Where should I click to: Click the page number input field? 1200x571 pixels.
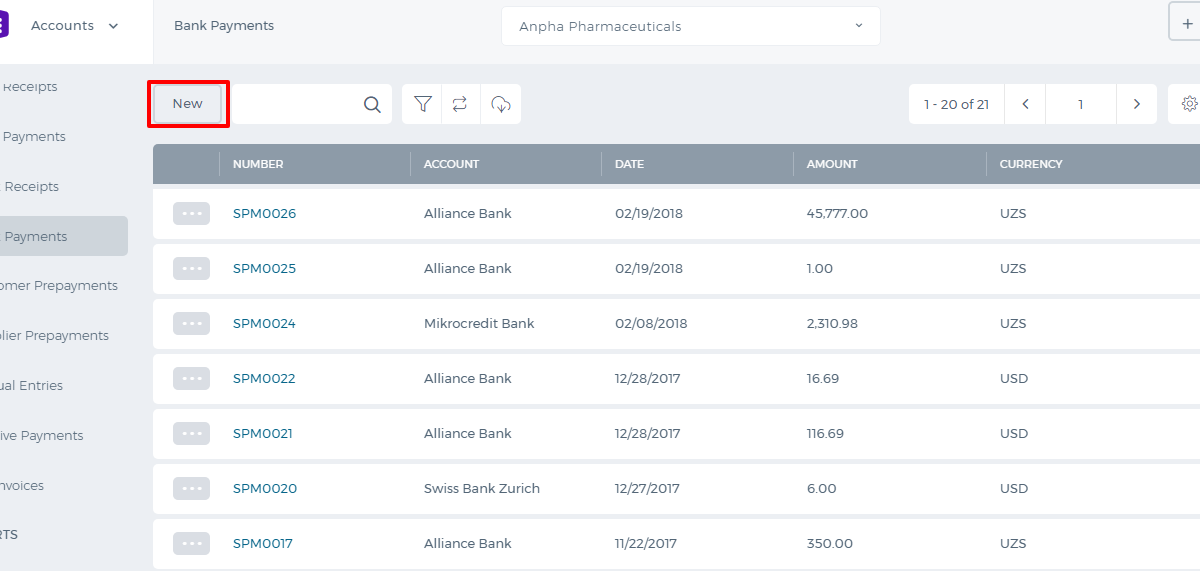pyautogui.click(x=1081, y=104)
